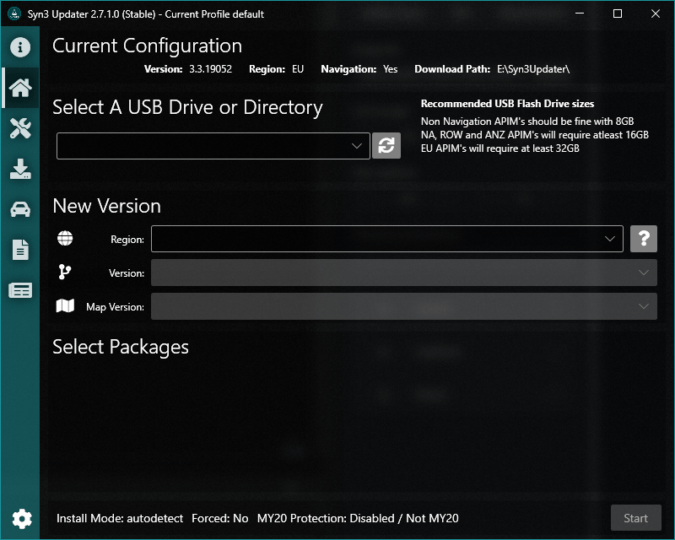The height and width of the screenshot is (540, 675).
Task: Click the map icon beside Map Version
Action: coord(65,306)
